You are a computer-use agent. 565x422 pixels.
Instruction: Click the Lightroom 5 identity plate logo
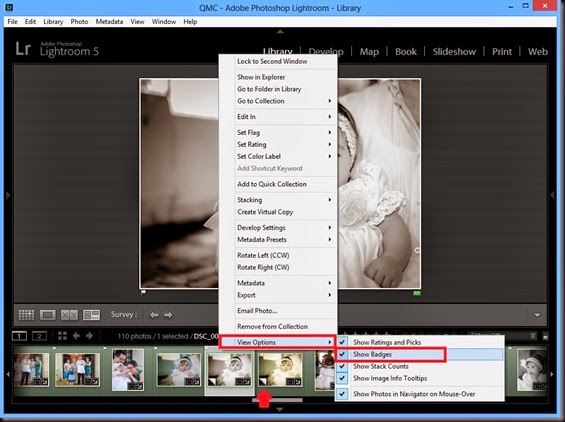[57, 49]
